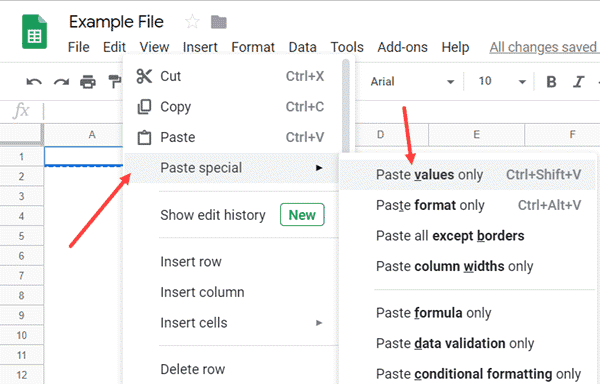Undo the last action
This screenshot has height=384, width=600.
(x=34, y=81)
